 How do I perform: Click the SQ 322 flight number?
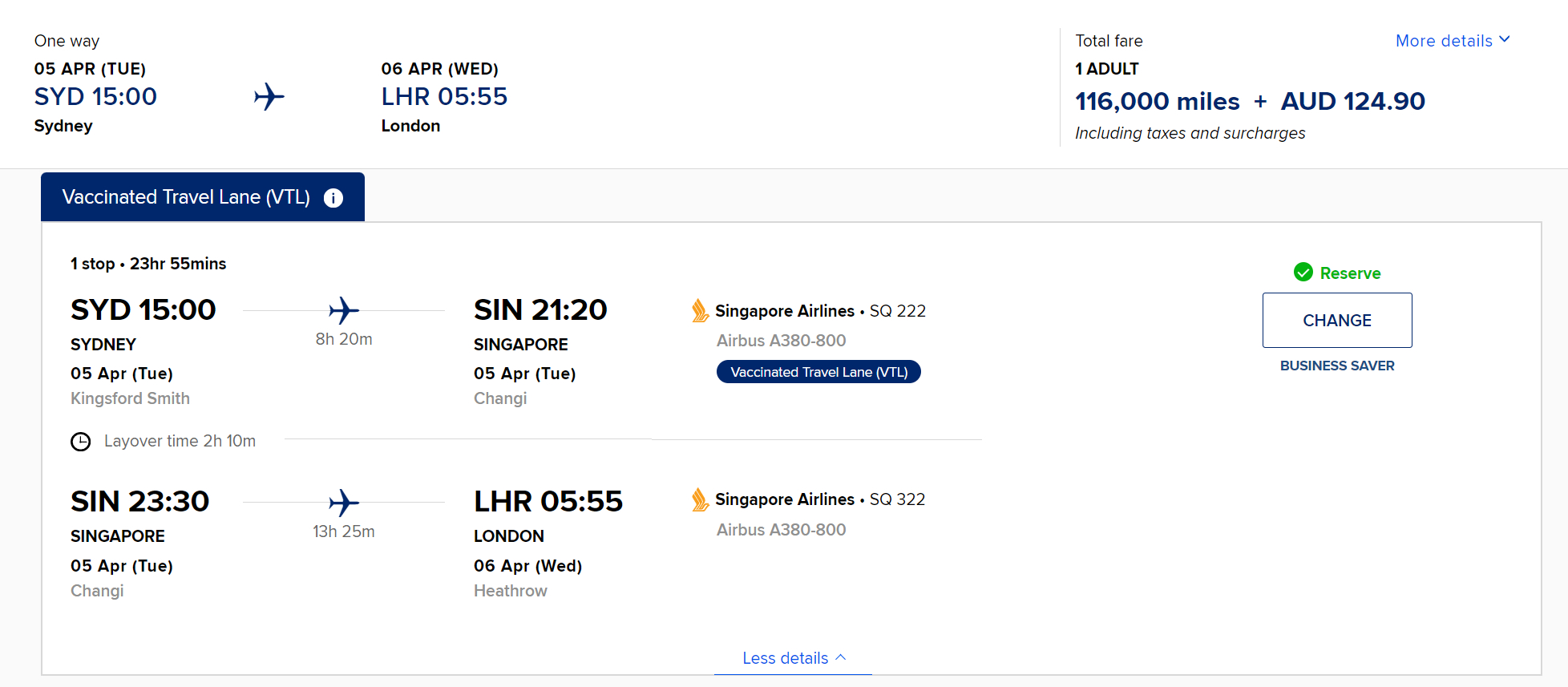898,499
